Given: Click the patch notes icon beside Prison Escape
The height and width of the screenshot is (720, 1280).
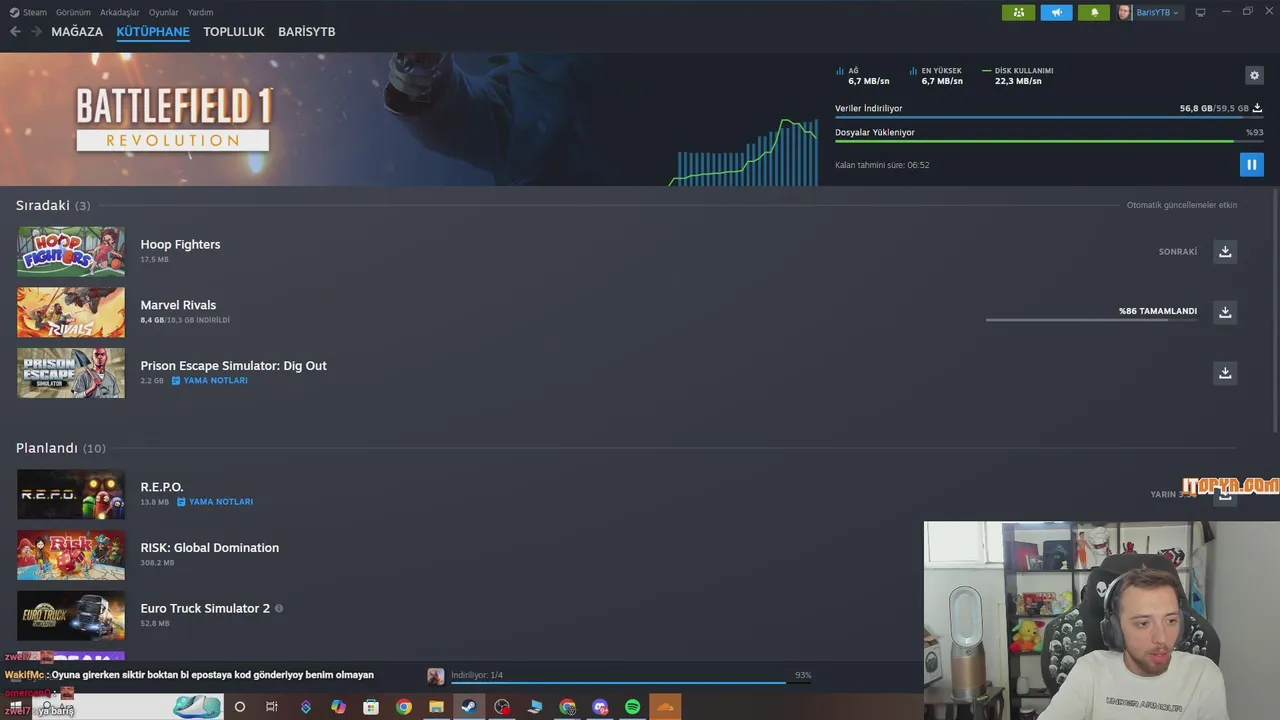Looking at the screenshot, I should coord(176,381).
